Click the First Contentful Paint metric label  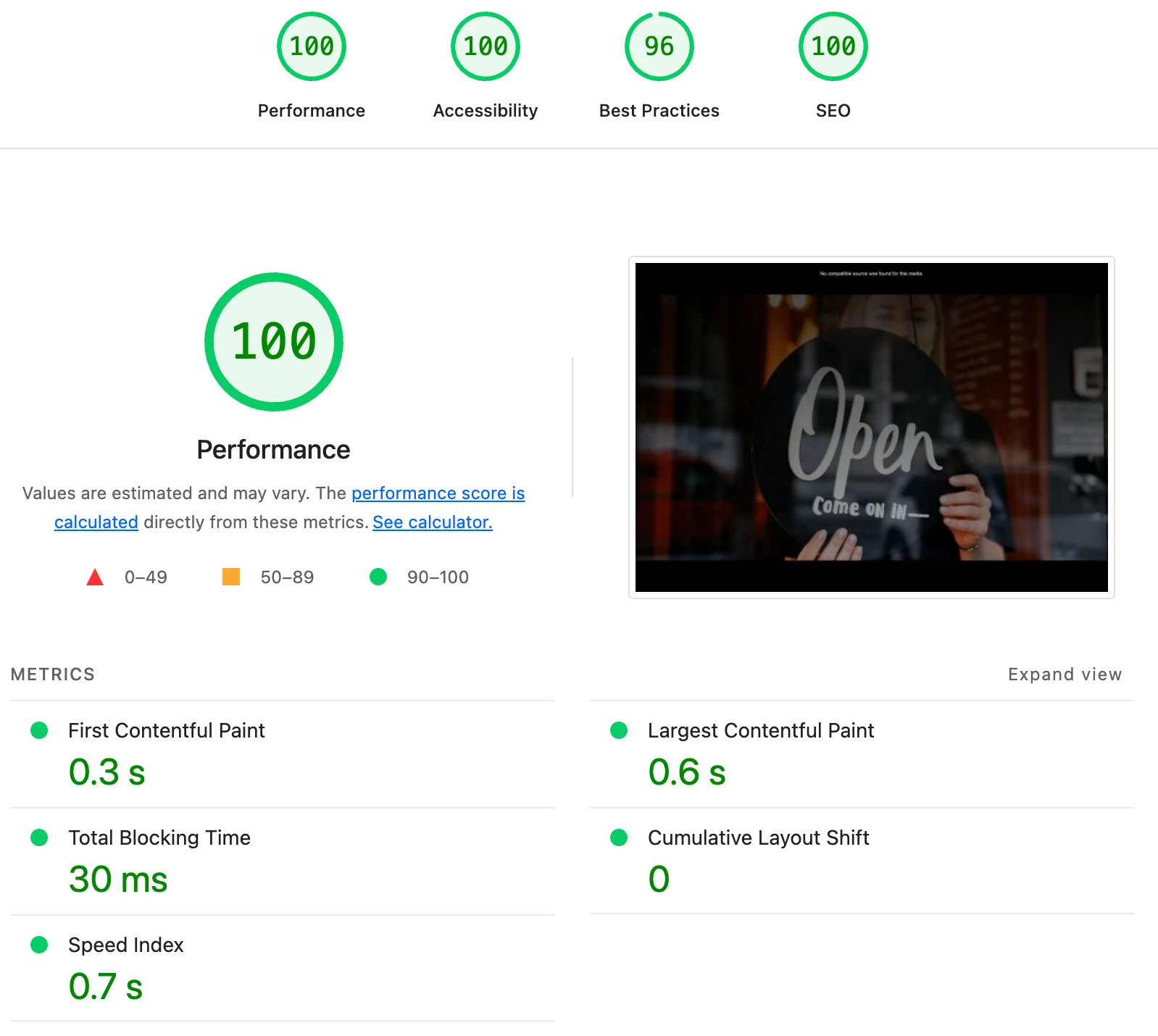(167, 730)
